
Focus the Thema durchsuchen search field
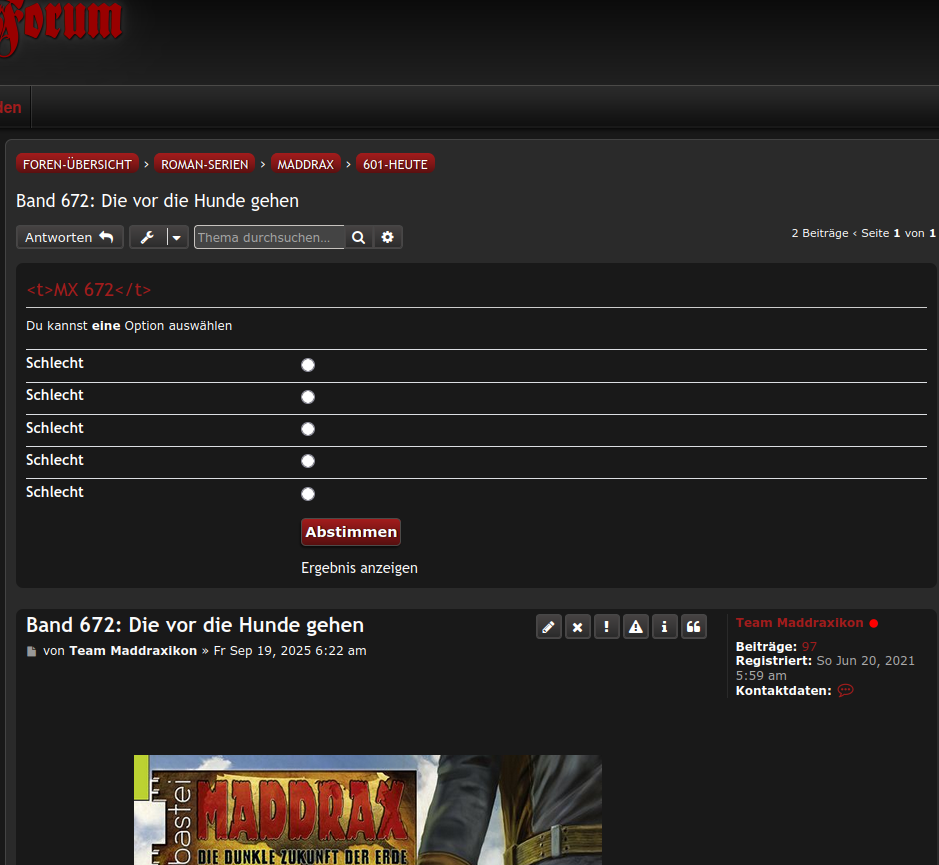268,237
